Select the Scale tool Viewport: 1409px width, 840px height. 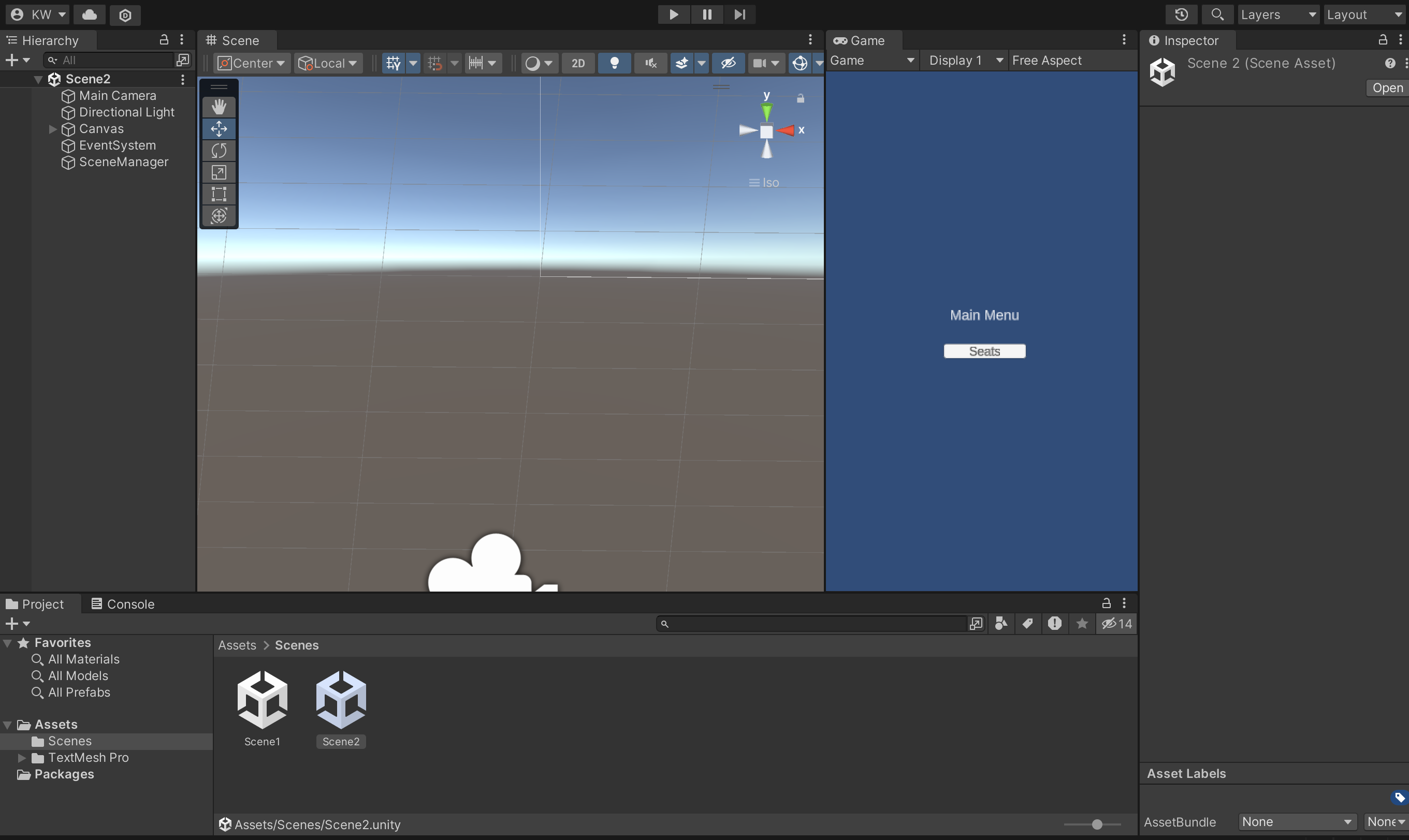[219, 172]
